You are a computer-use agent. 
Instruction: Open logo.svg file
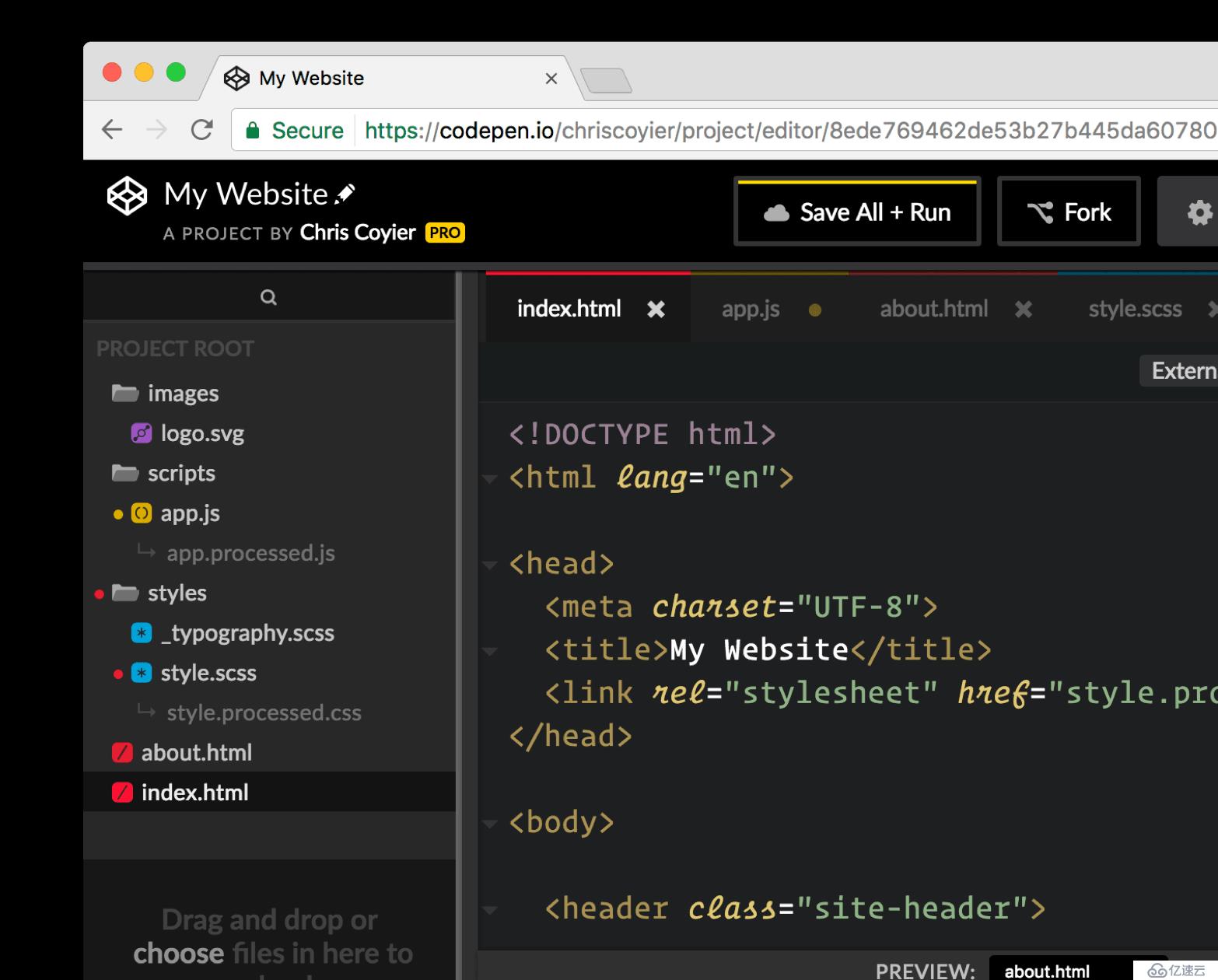202,433
